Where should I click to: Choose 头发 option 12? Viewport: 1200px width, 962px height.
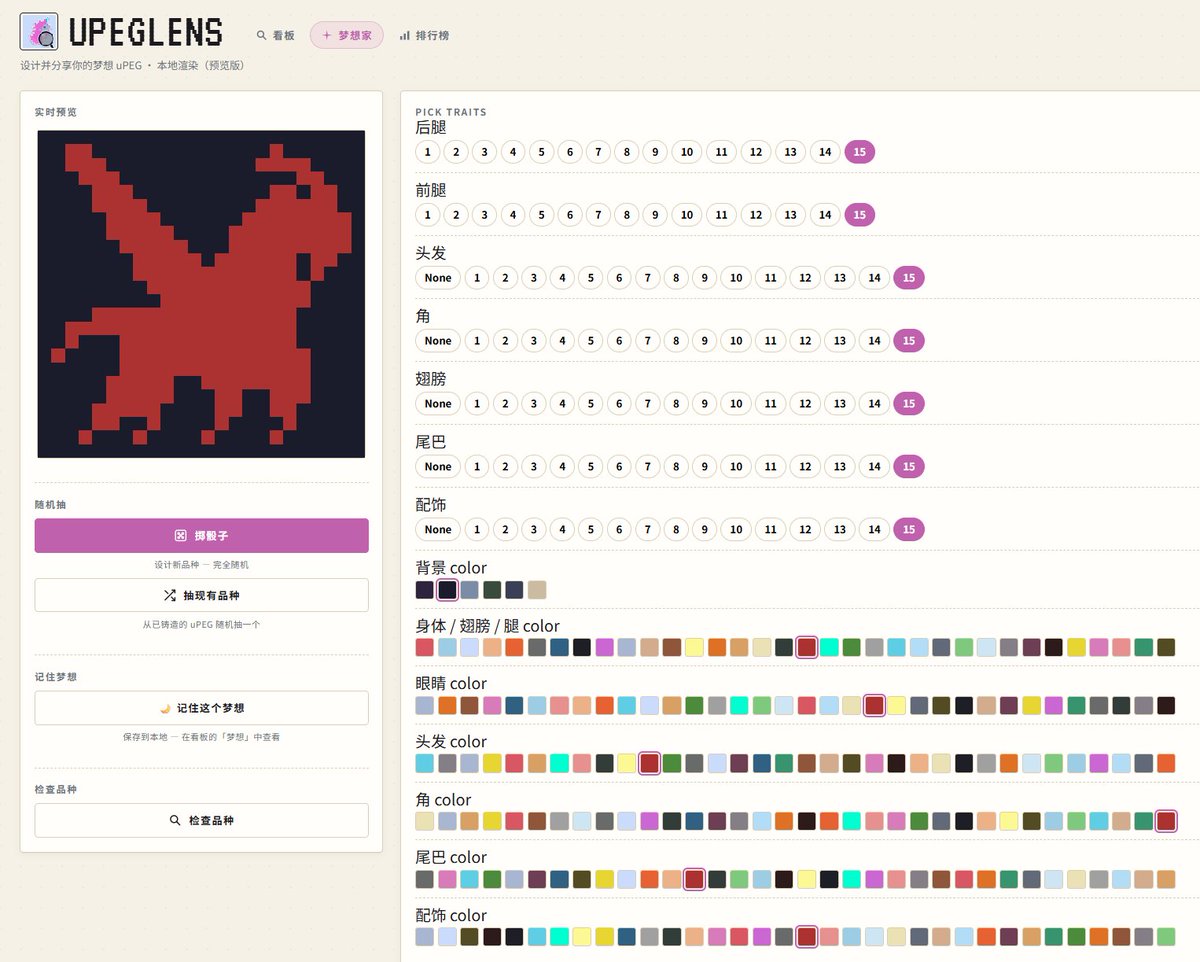(x=805, y=278)
